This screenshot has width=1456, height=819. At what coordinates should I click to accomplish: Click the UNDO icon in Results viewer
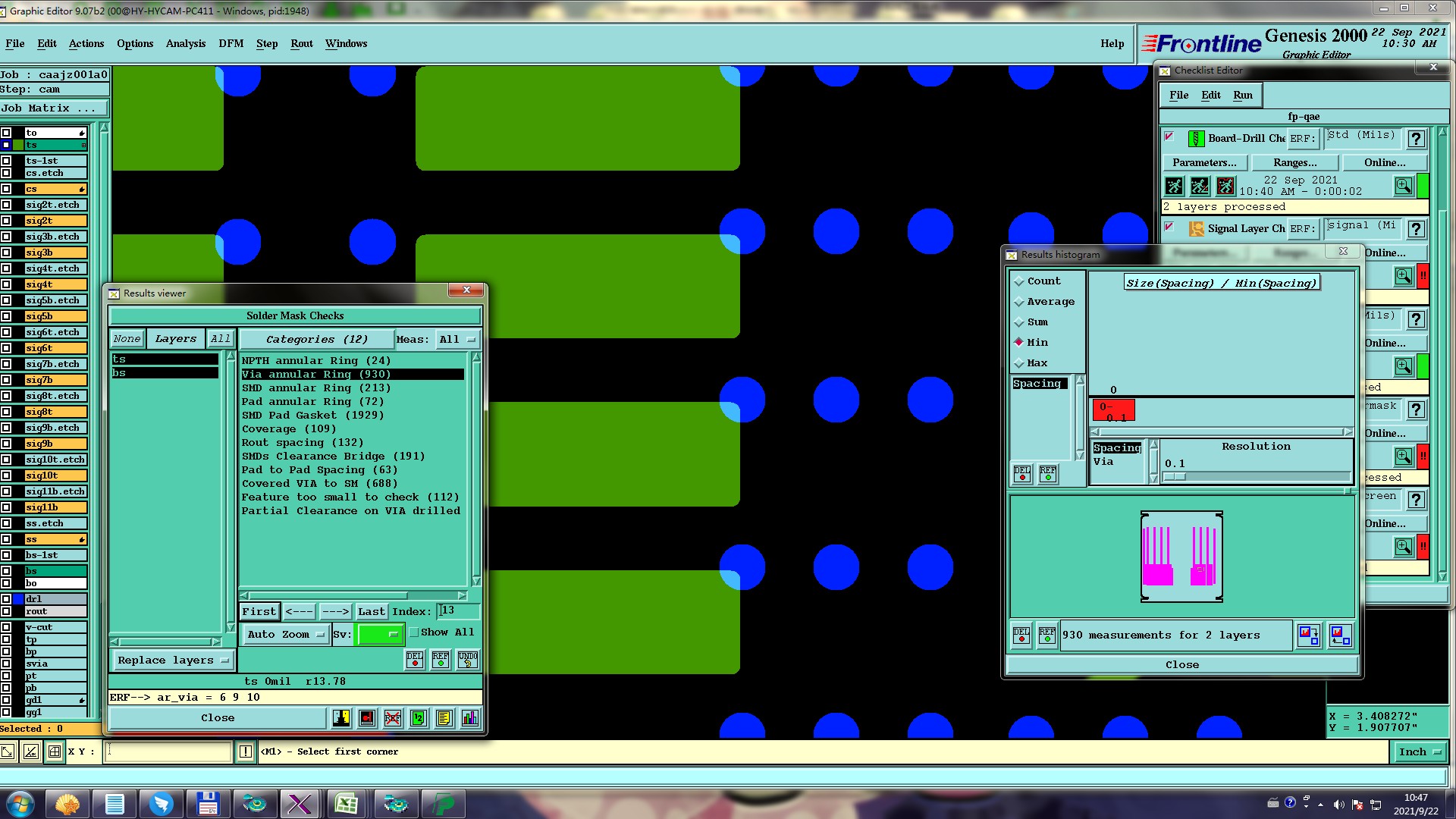(468, 660)
